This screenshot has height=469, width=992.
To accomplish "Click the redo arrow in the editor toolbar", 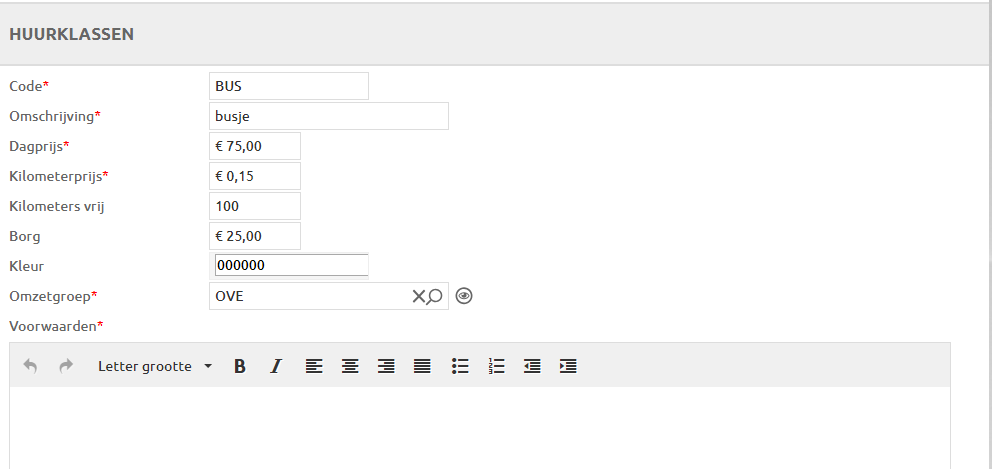I will click(66, 366).
